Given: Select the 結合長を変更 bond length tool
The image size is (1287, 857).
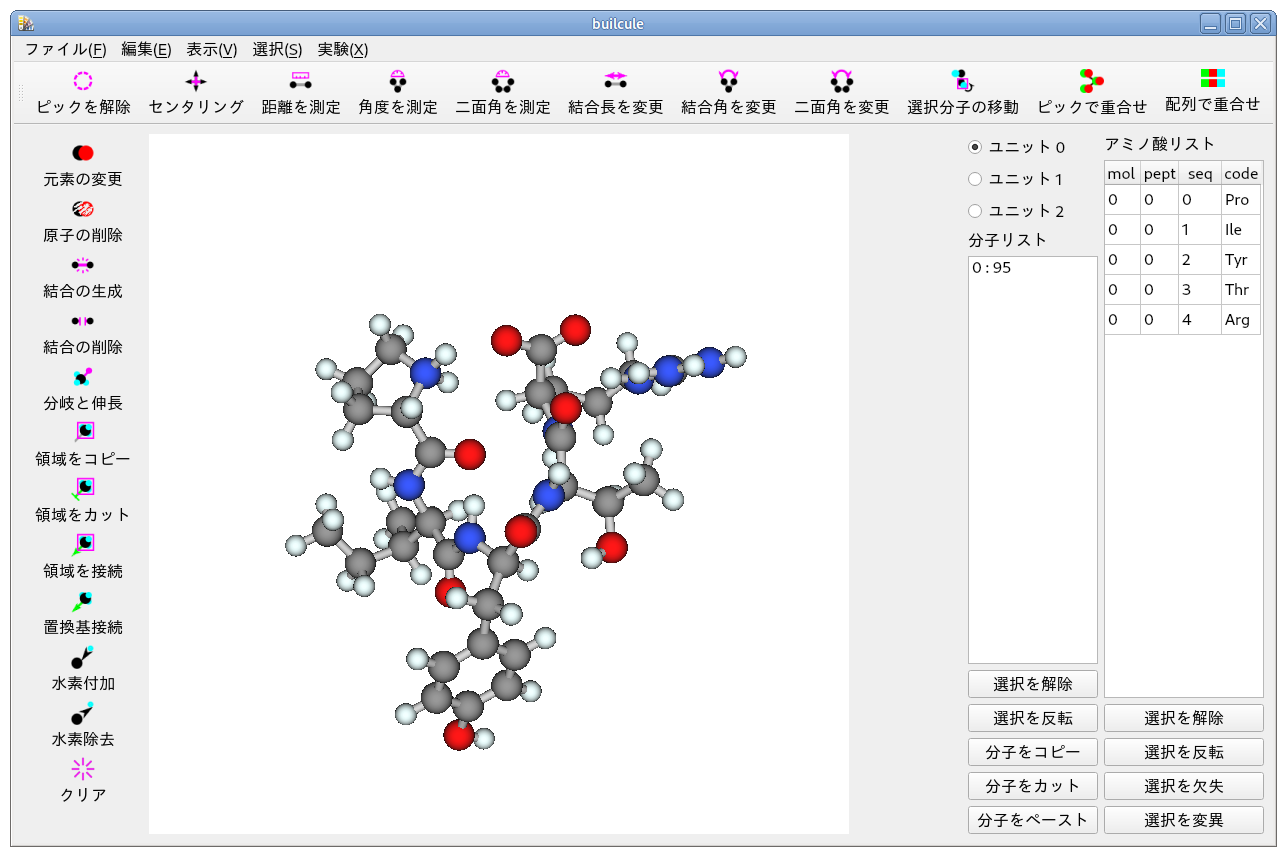Looking at the screenshot, I should pyautogui.click(x=615, y=82).
